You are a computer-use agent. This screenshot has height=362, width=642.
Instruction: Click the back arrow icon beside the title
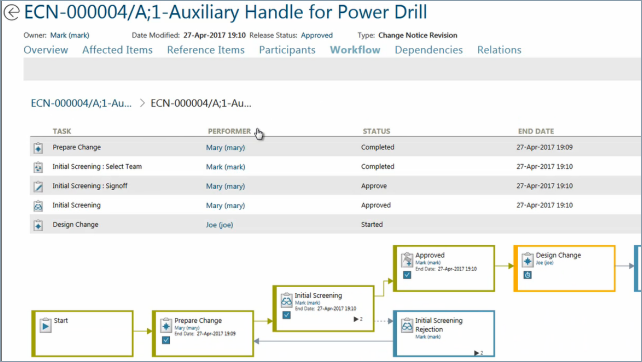(11, 12)
